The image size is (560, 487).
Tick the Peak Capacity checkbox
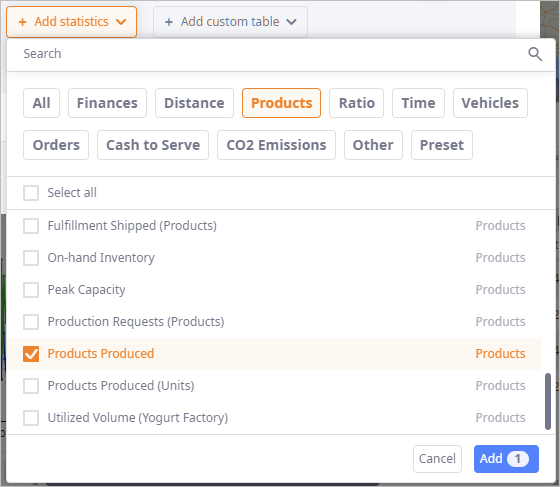point(31,290)
